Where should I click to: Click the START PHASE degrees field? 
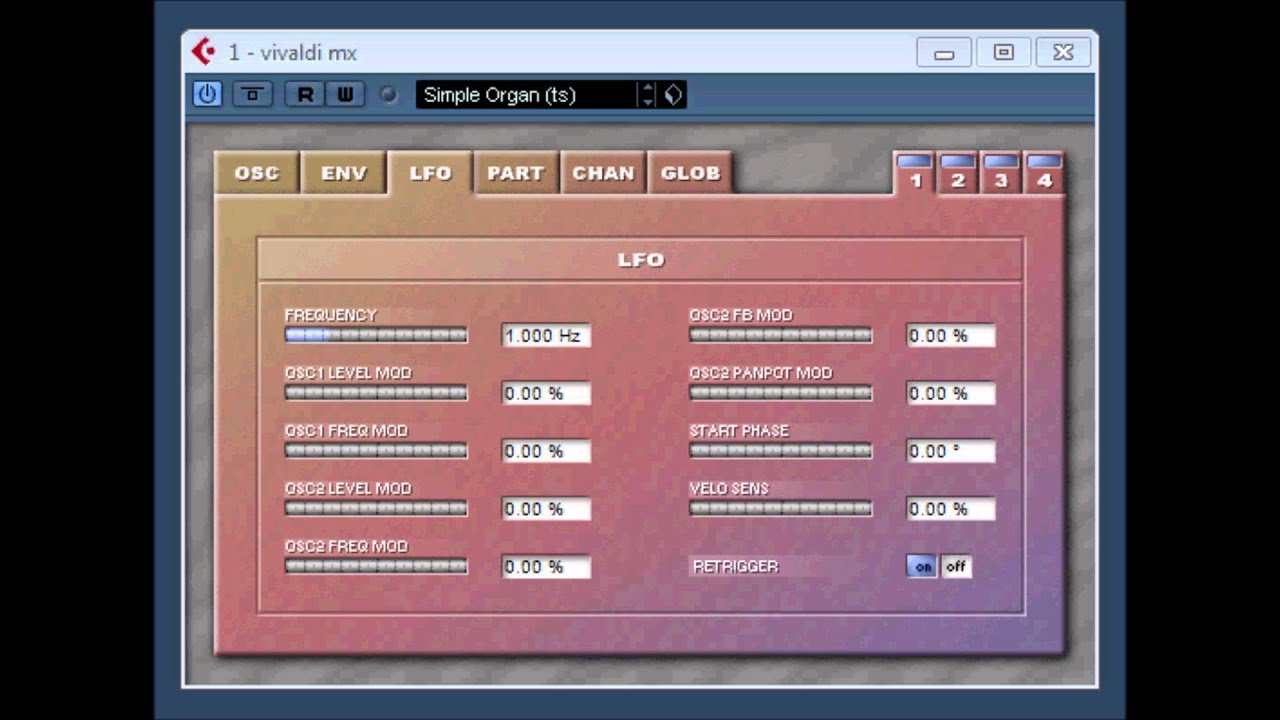[x=951, y=452]
